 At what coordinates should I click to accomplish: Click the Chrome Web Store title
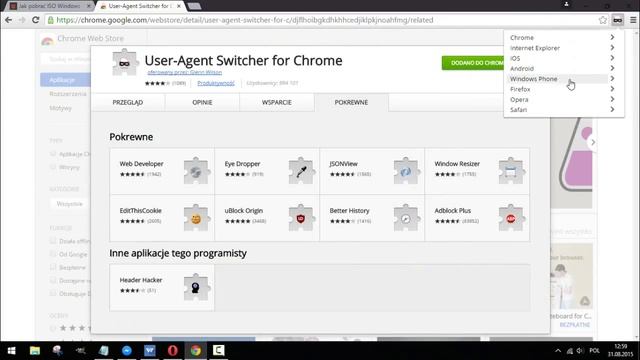point(90,38)
